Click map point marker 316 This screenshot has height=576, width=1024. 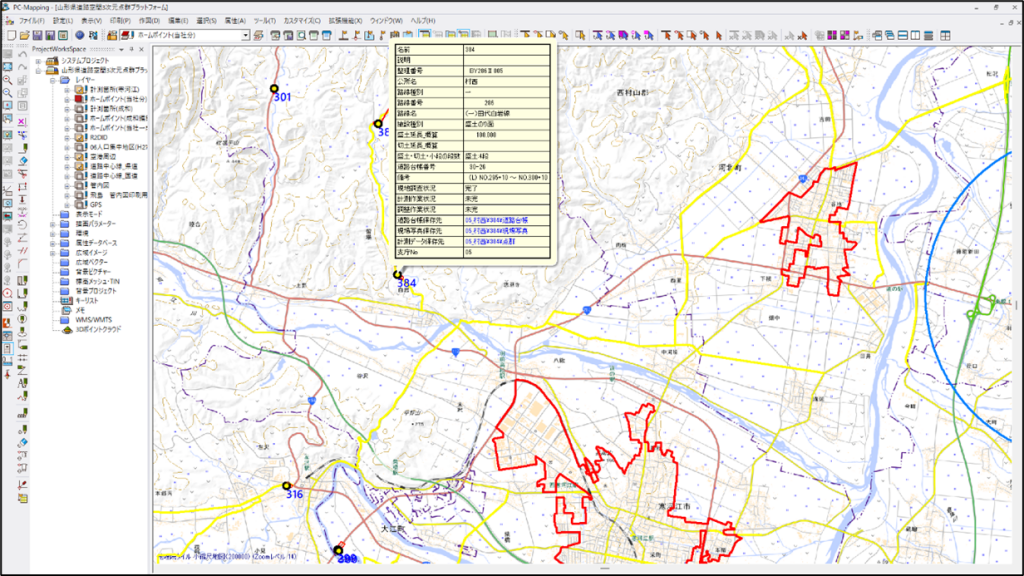tap(287, 486)
